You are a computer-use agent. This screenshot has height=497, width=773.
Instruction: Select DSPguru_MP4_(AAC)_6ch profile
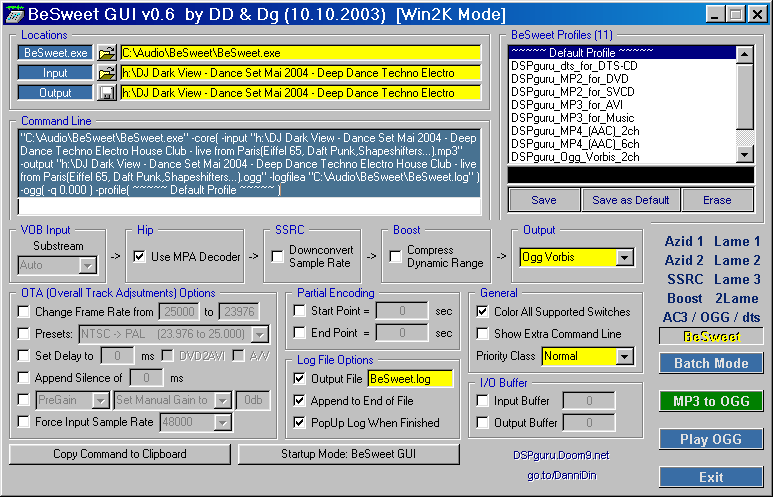click(622, 144)
